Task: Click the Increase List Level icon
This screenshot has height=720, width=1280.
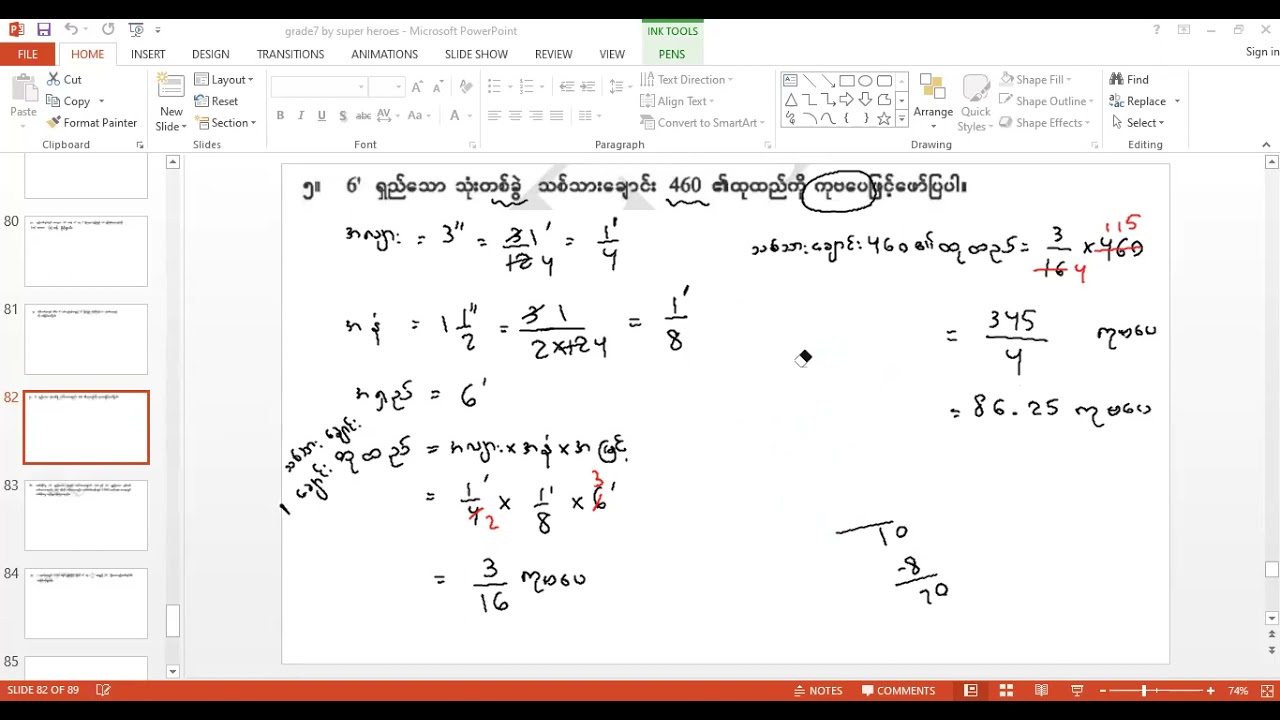Action: (x=588, y=87)
